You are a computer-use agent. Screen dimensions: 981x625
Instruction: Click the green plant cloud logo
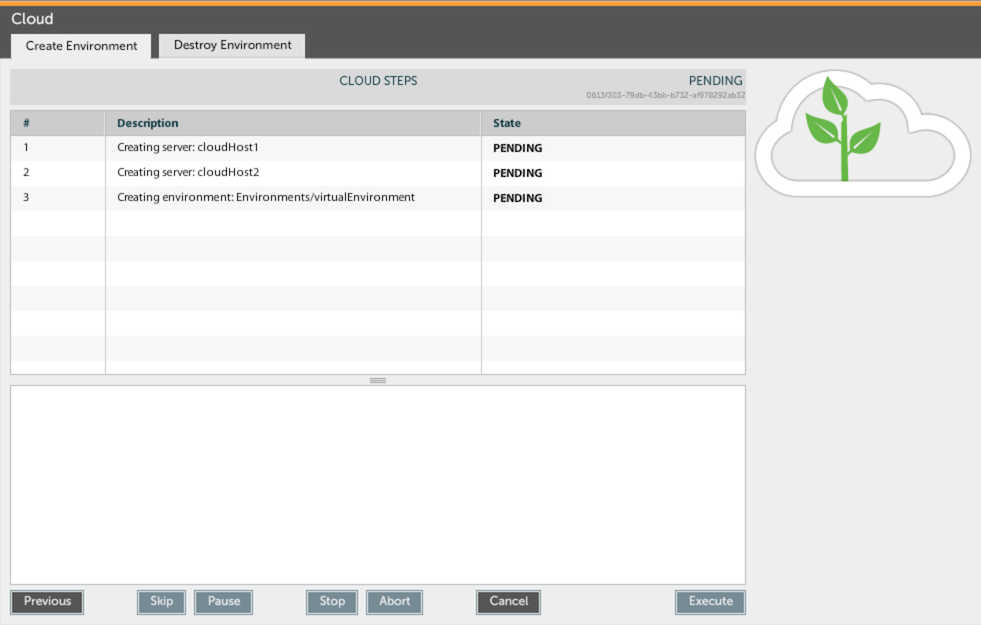coord(861,132)
